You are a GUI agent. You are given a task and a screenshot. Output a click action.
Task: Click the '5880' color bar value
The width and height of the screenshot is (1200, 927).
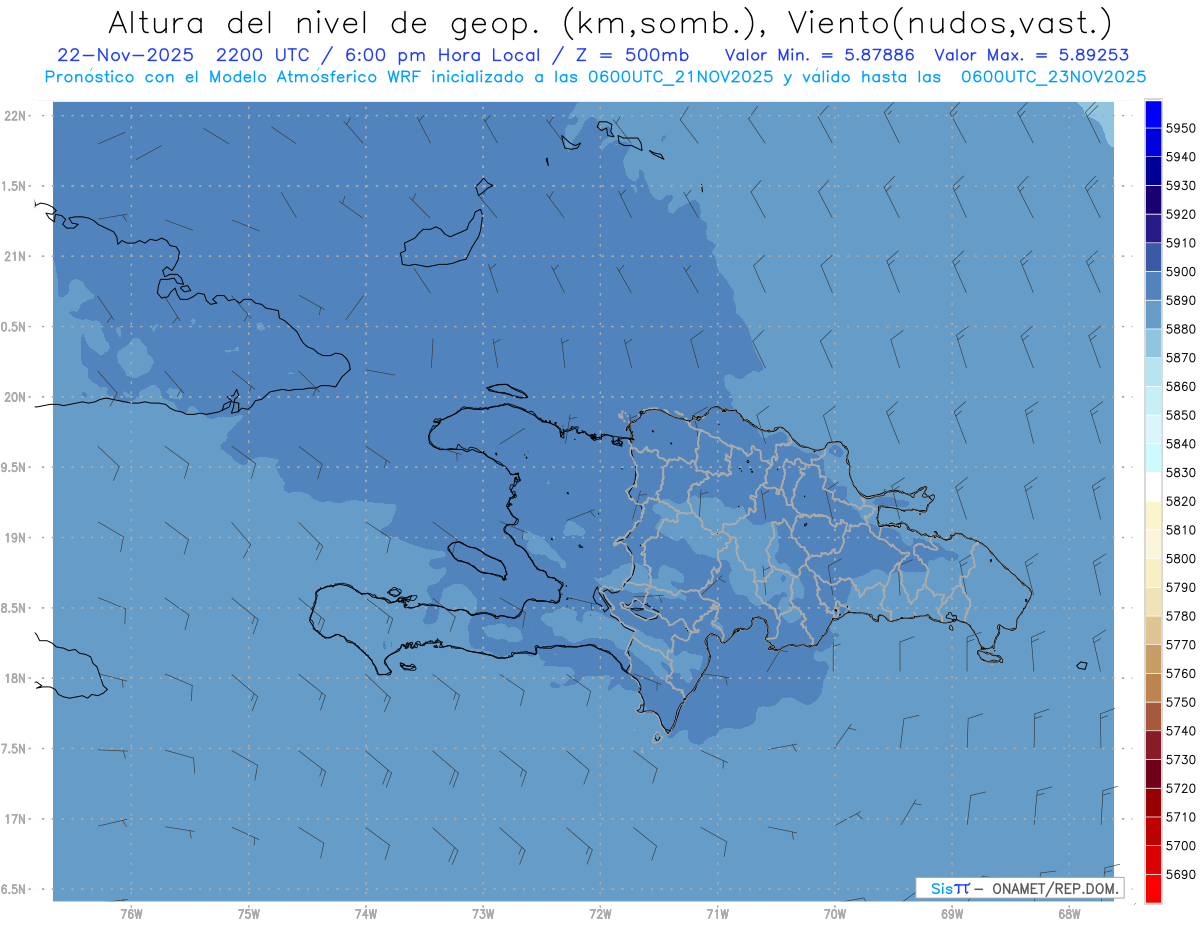pos(1181,329)
